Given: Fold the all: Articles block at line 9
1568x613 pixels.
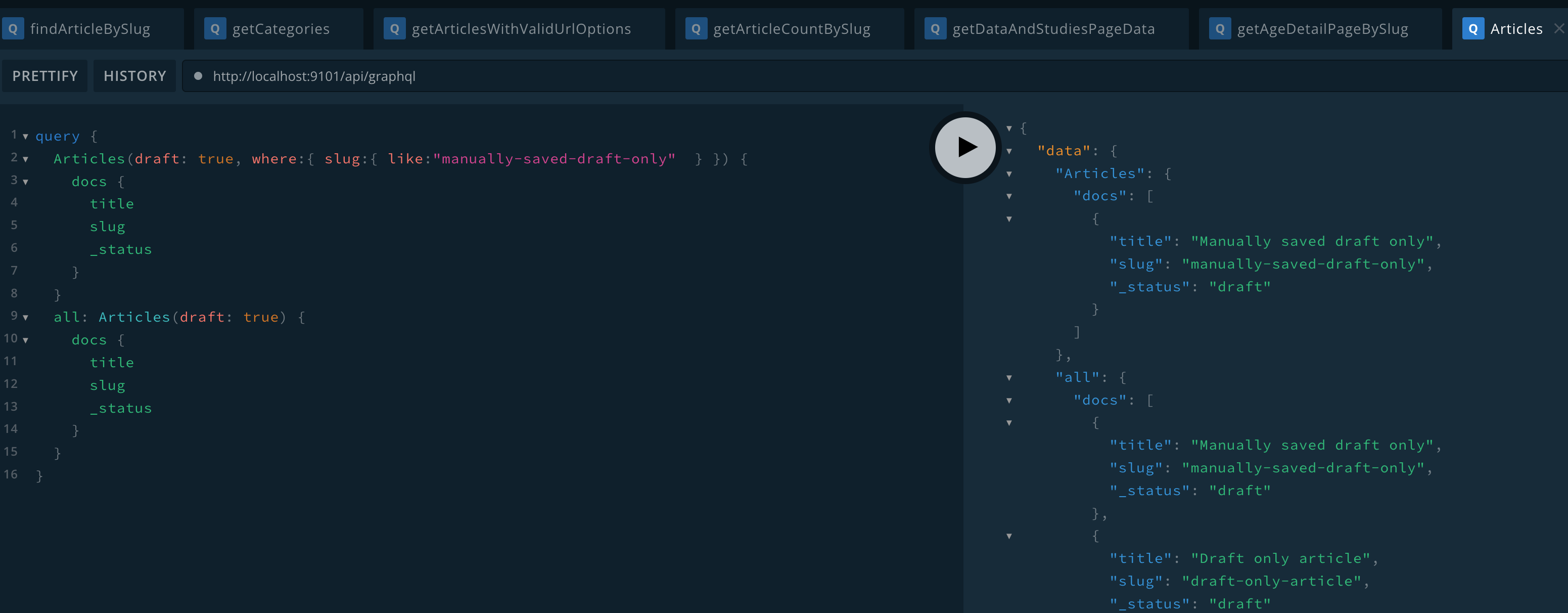Looking at the screenshot, I should pyautogui.click(x=26, y=318).
